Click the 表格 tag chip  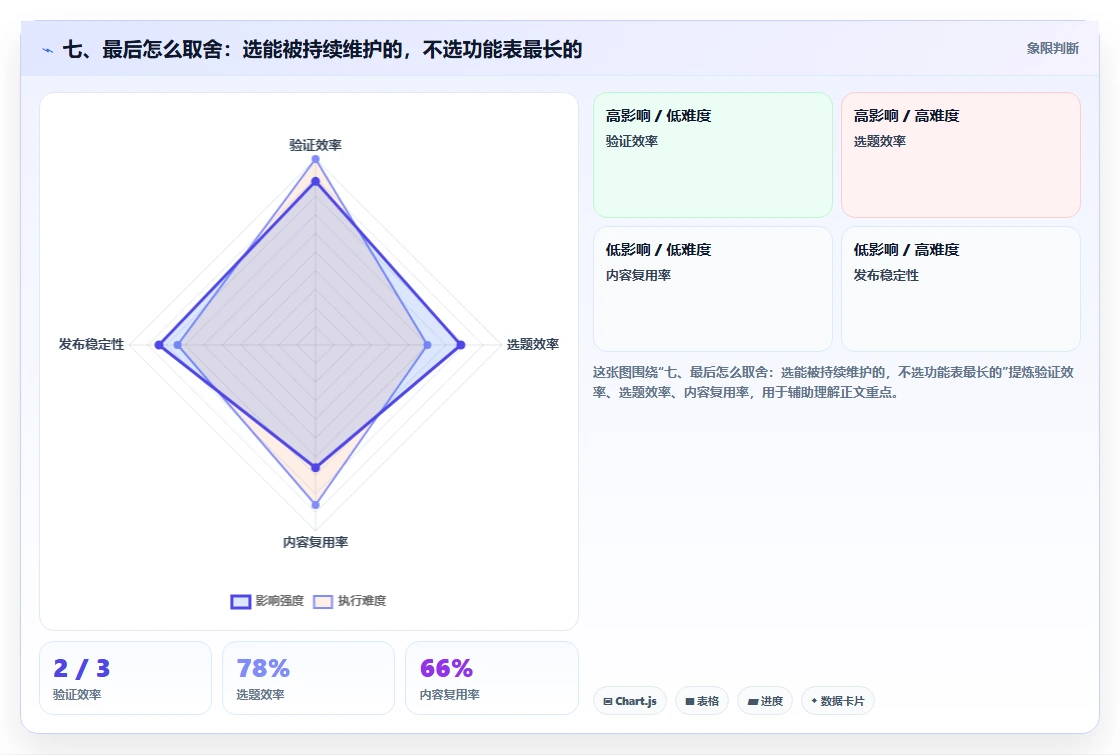702,701
